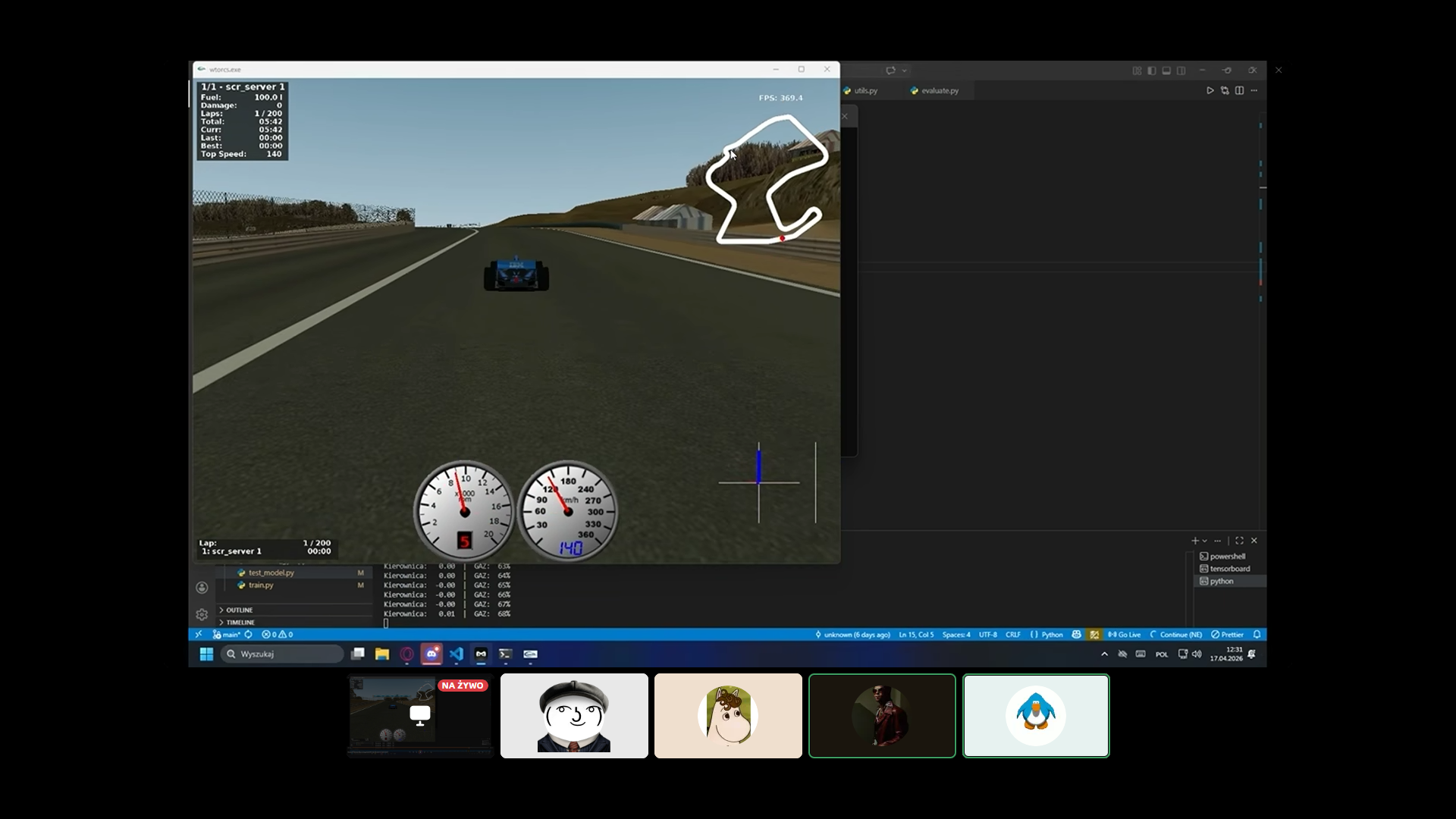Open notifications via the bell icon
The width and height of the screenshot is (1456, 819).
1258,635
